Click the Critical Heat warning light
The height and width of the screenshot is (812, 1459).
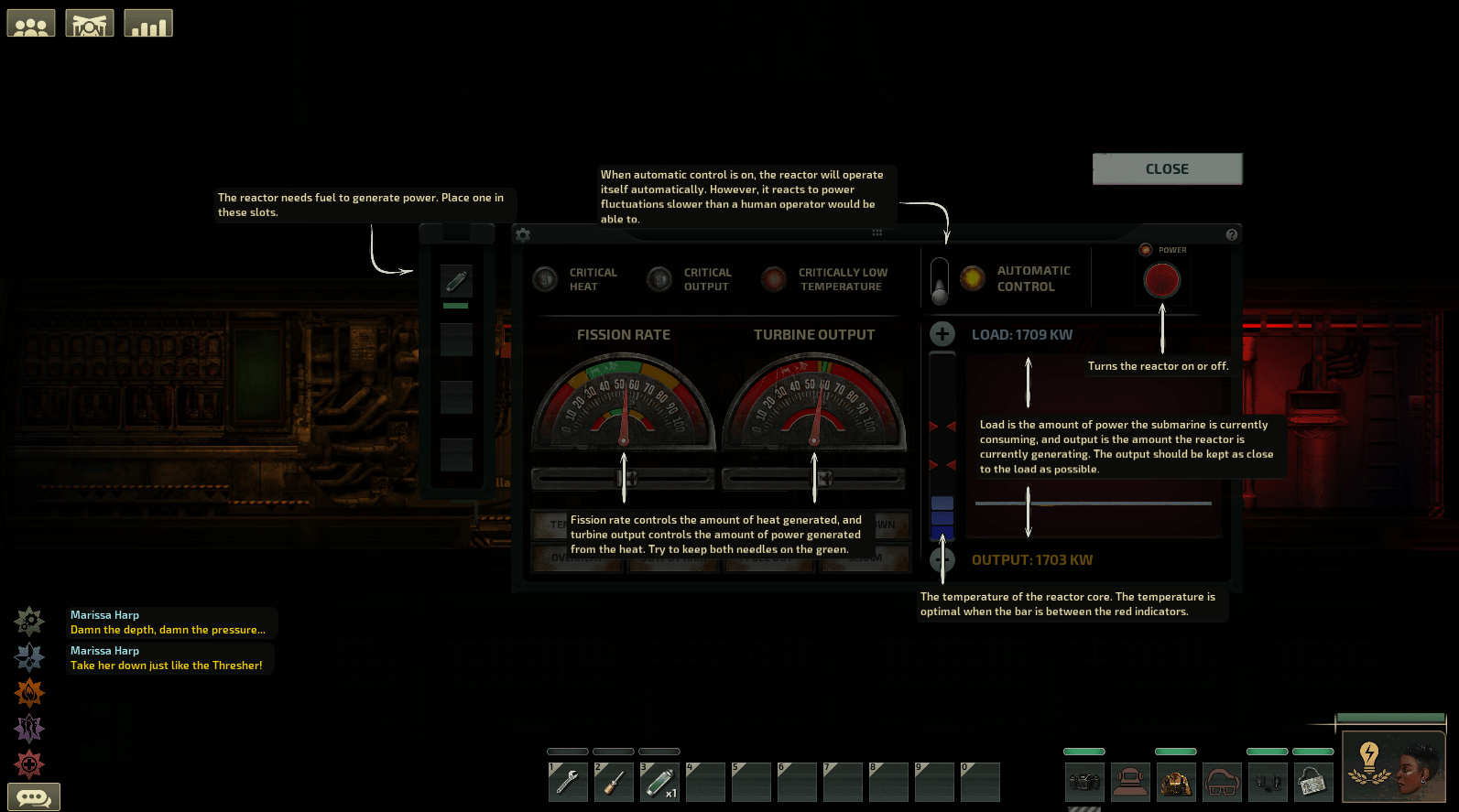pyautogui.click(x=545, y=278)
